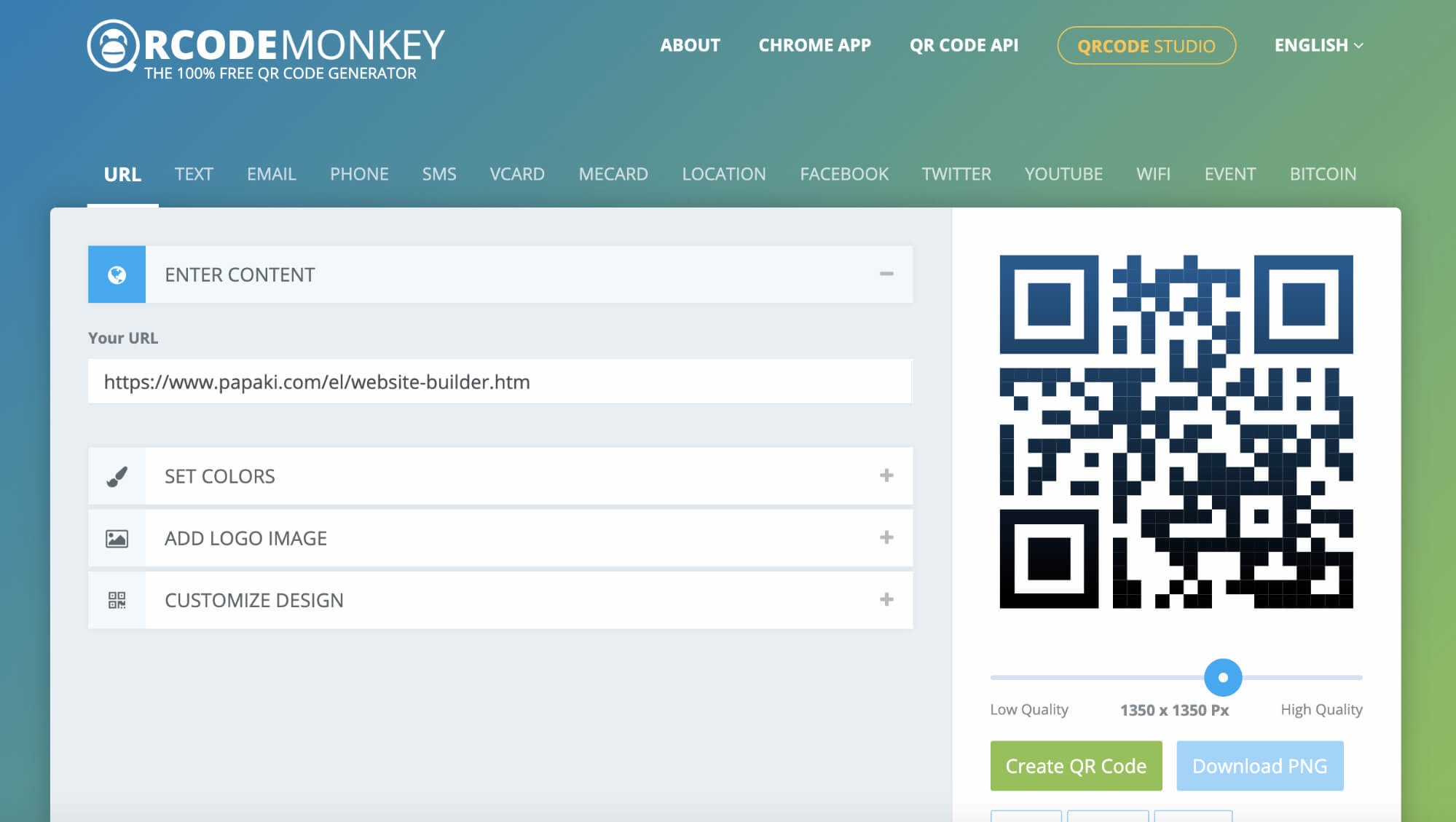This screenshot has height=822, width=1456.
Task: Open the Chrome App link
Action: (814, 45)
